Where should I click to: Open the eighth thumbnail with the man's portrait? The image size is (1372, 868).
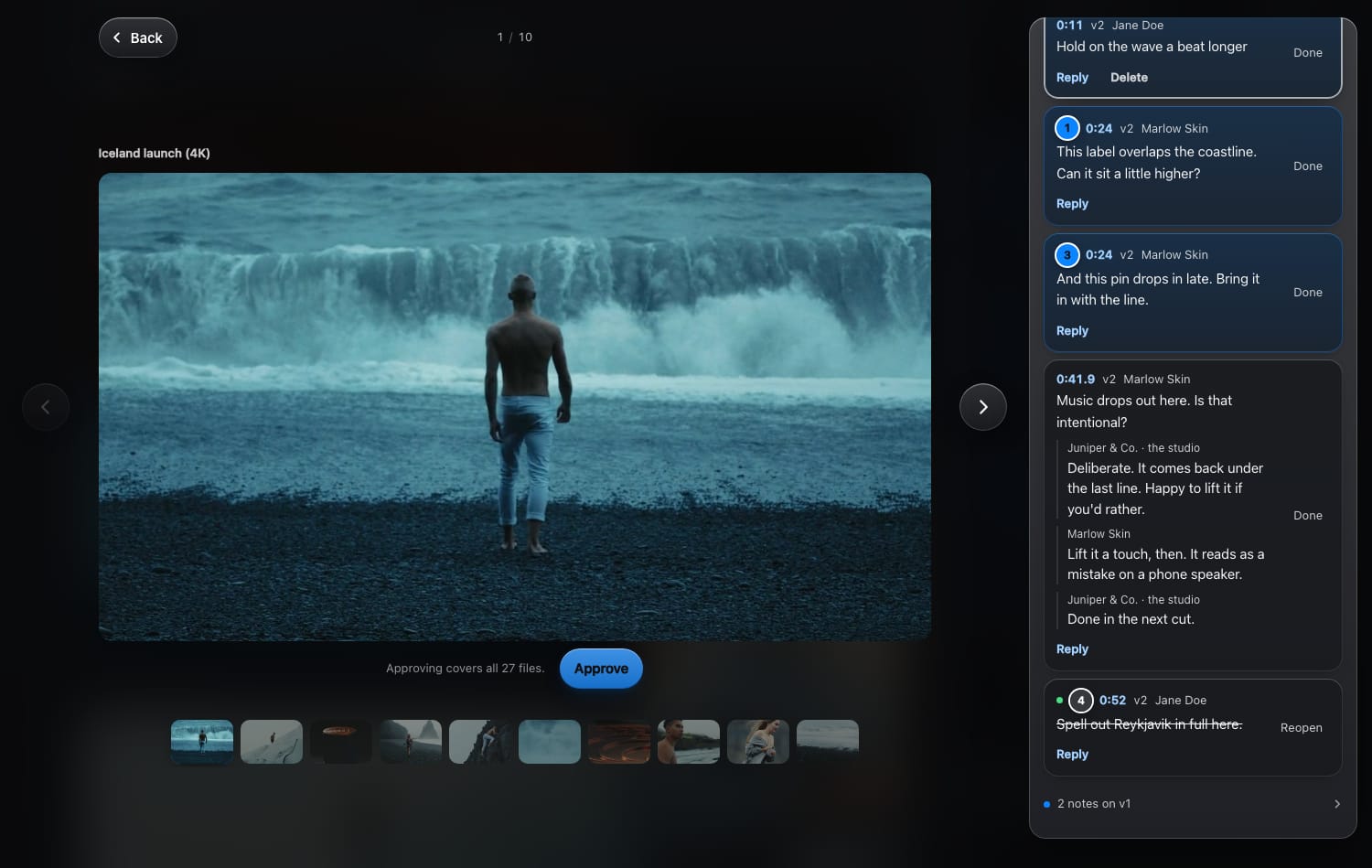689,742
